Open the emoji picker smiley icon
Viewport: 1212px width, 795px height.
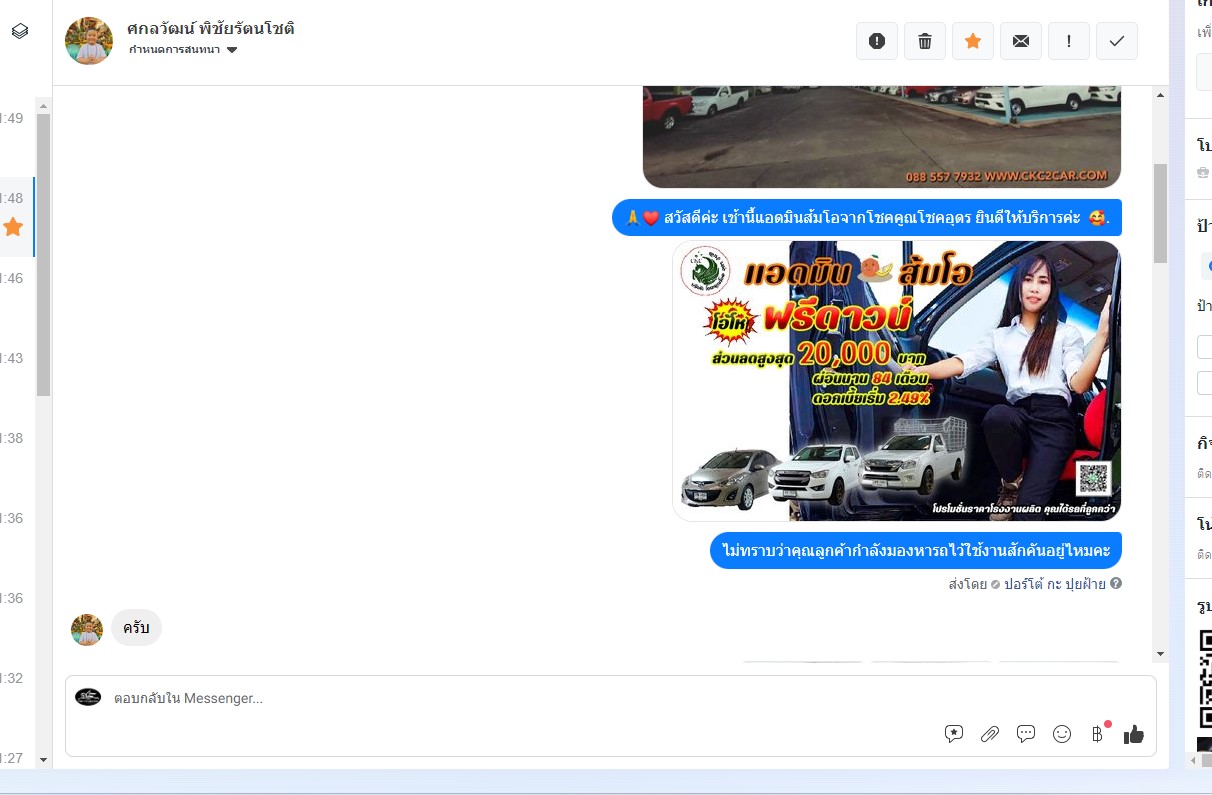tap(1062, 734)
